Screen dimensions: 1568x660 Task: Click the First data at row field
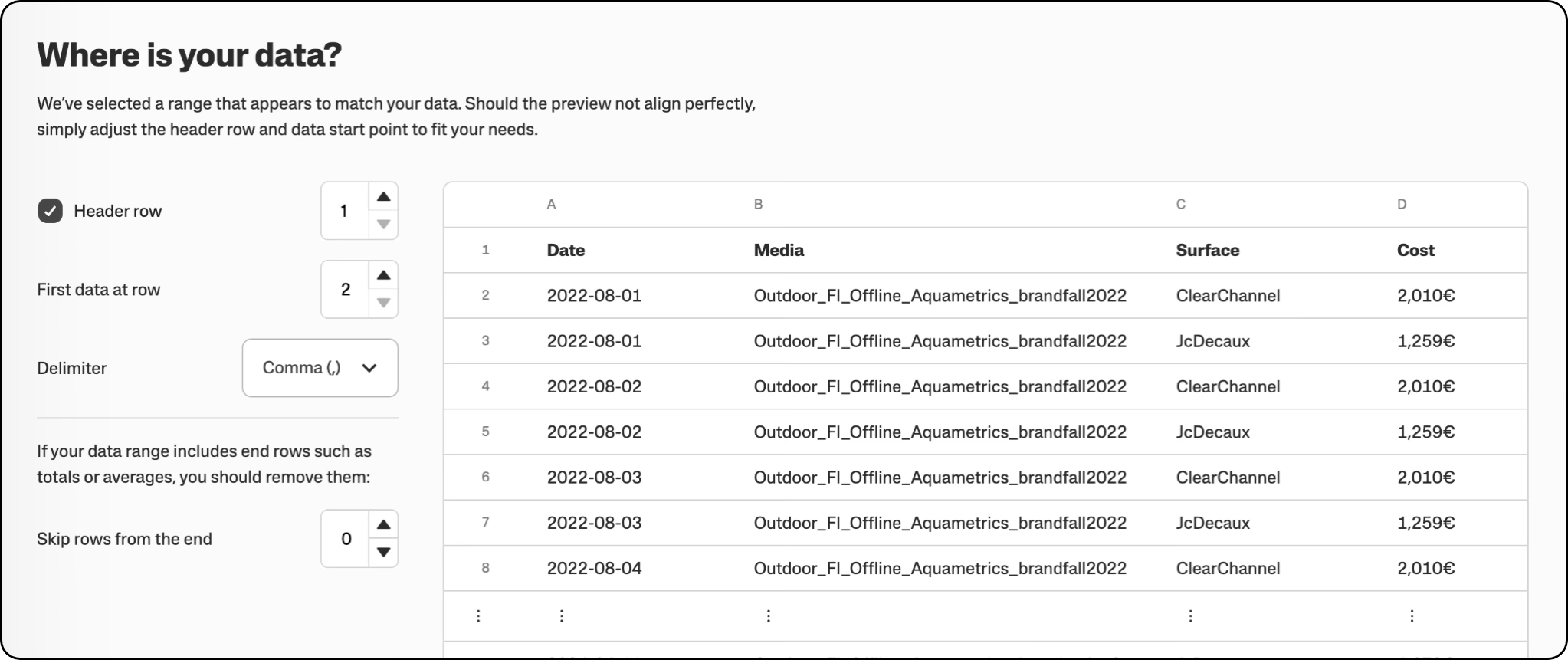(345, 290)
